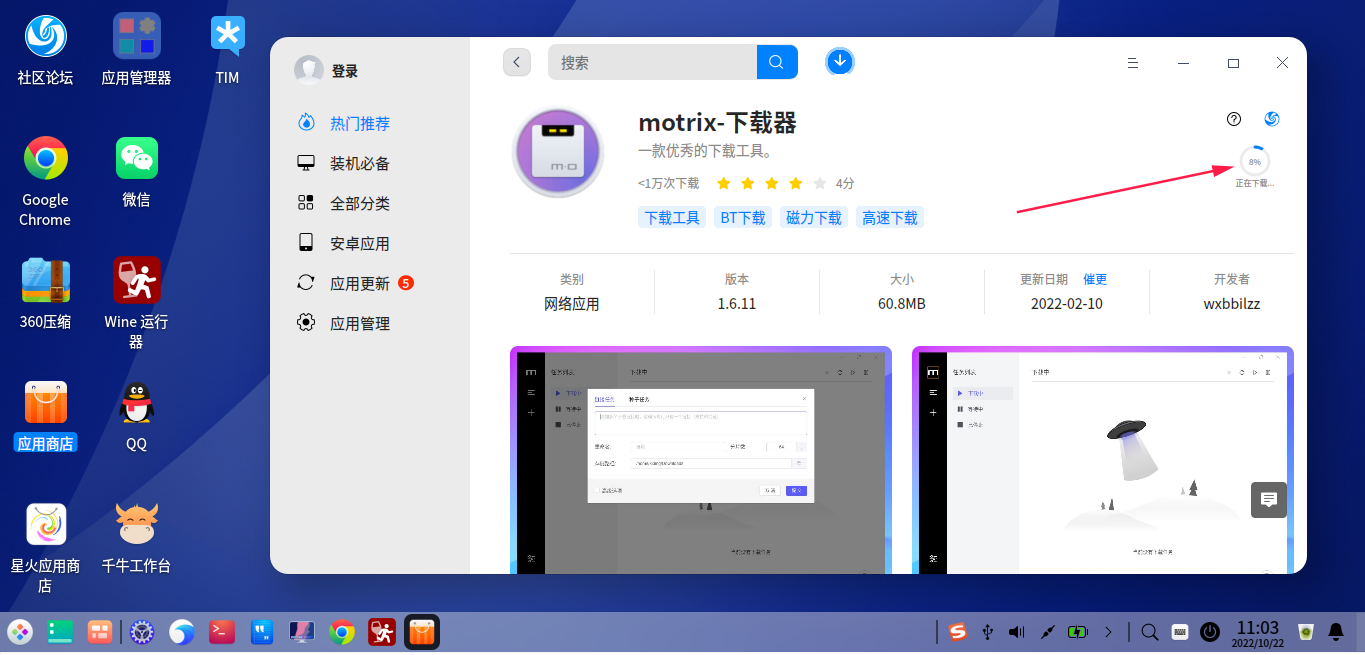The height and width of the screenshot is (655, 1365).
Task: Click the battery icon in the system tray
Action: click(x=1078, y=631)
